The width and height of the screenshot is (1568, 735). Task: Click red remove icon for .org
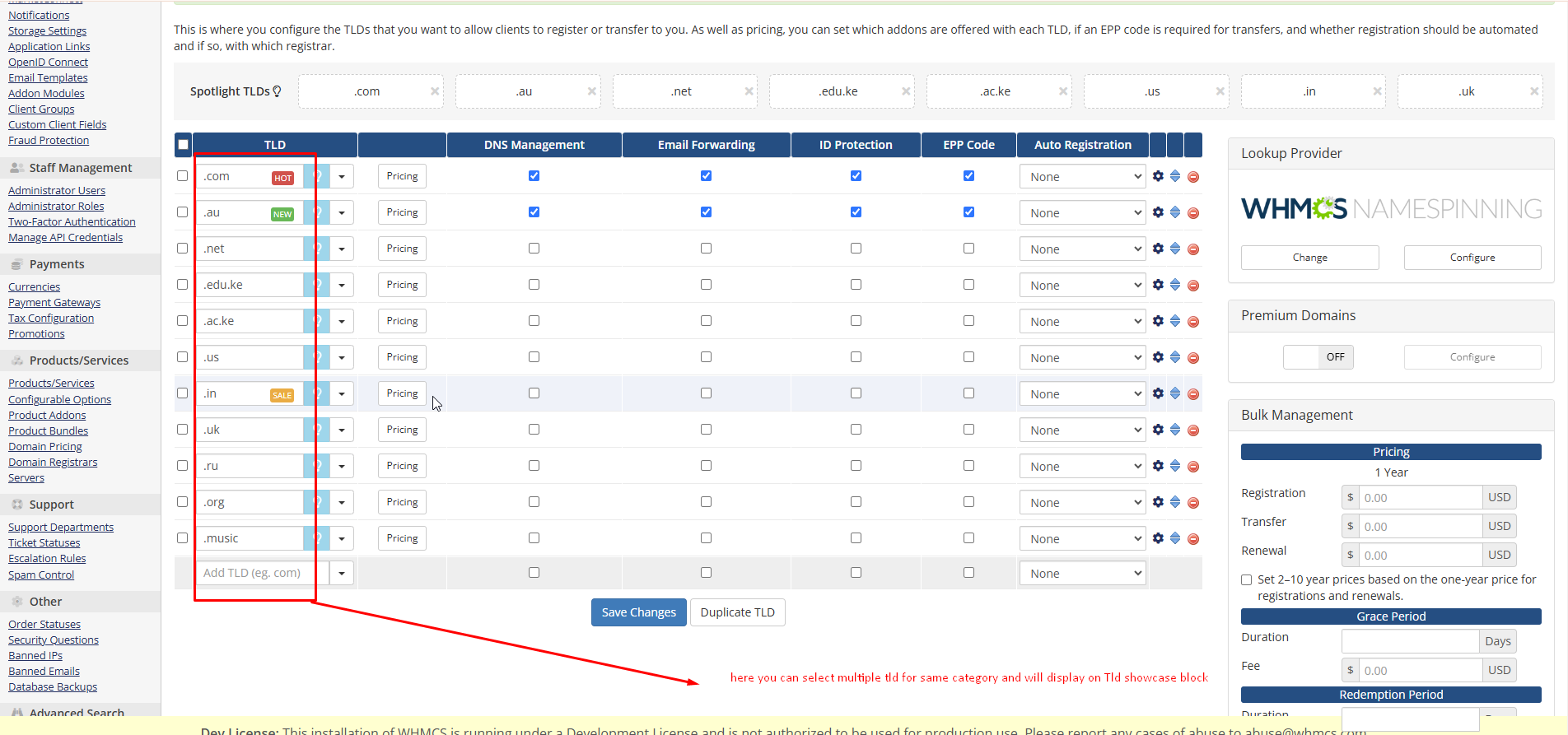coord(1193,503)
